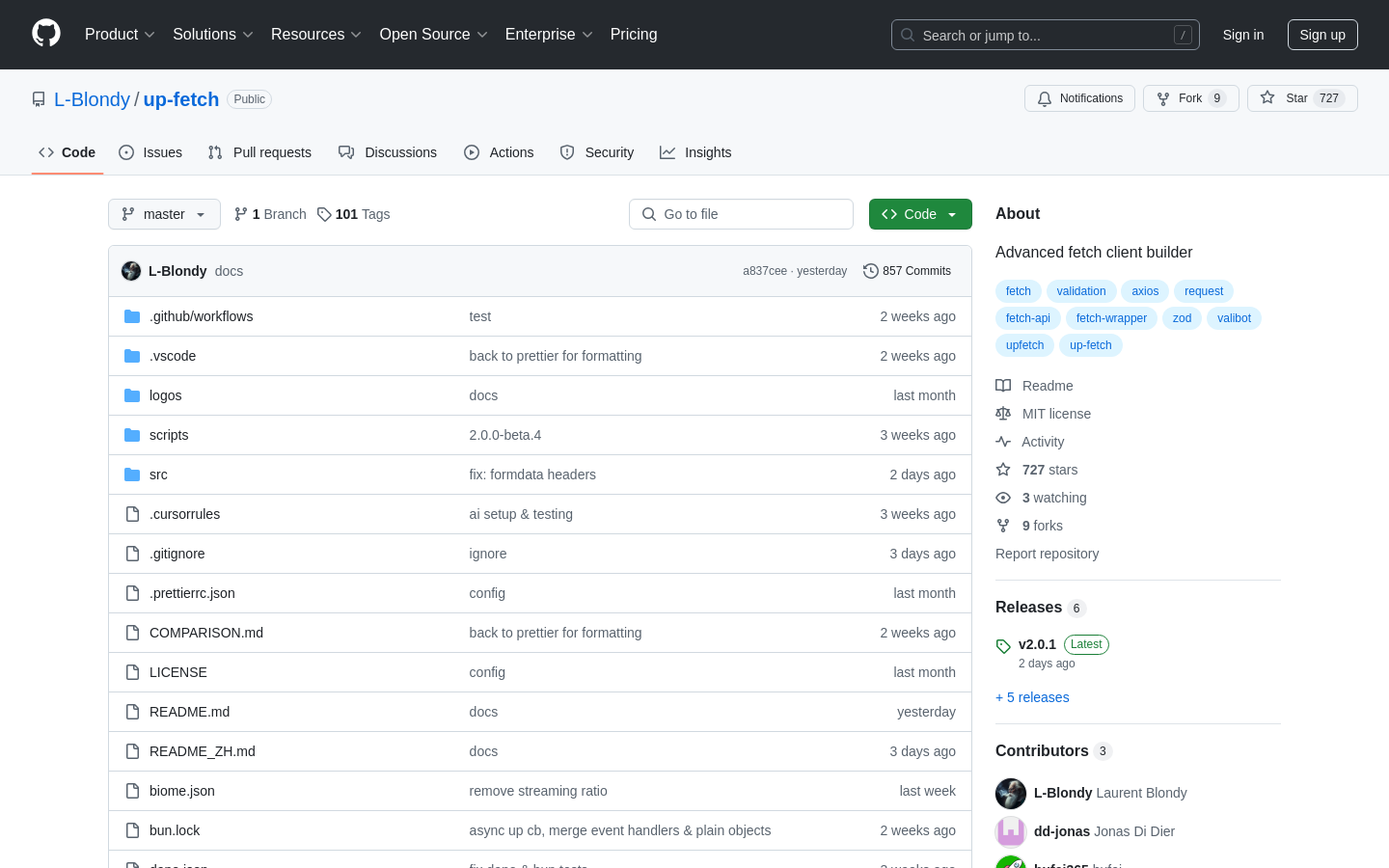View 857 Commits history
Image resolution: width=1389 pixels, height=868 pixels.
click(x=907, y=271)
